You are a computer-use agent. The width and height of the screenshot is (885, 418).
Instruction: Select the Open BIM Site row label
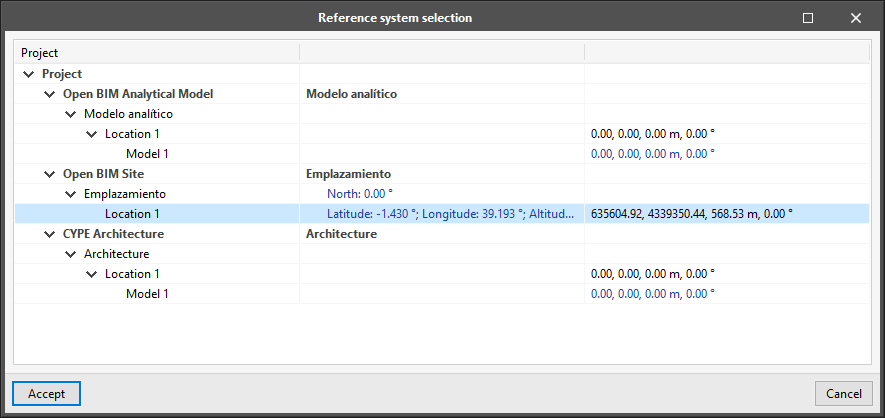103,174
